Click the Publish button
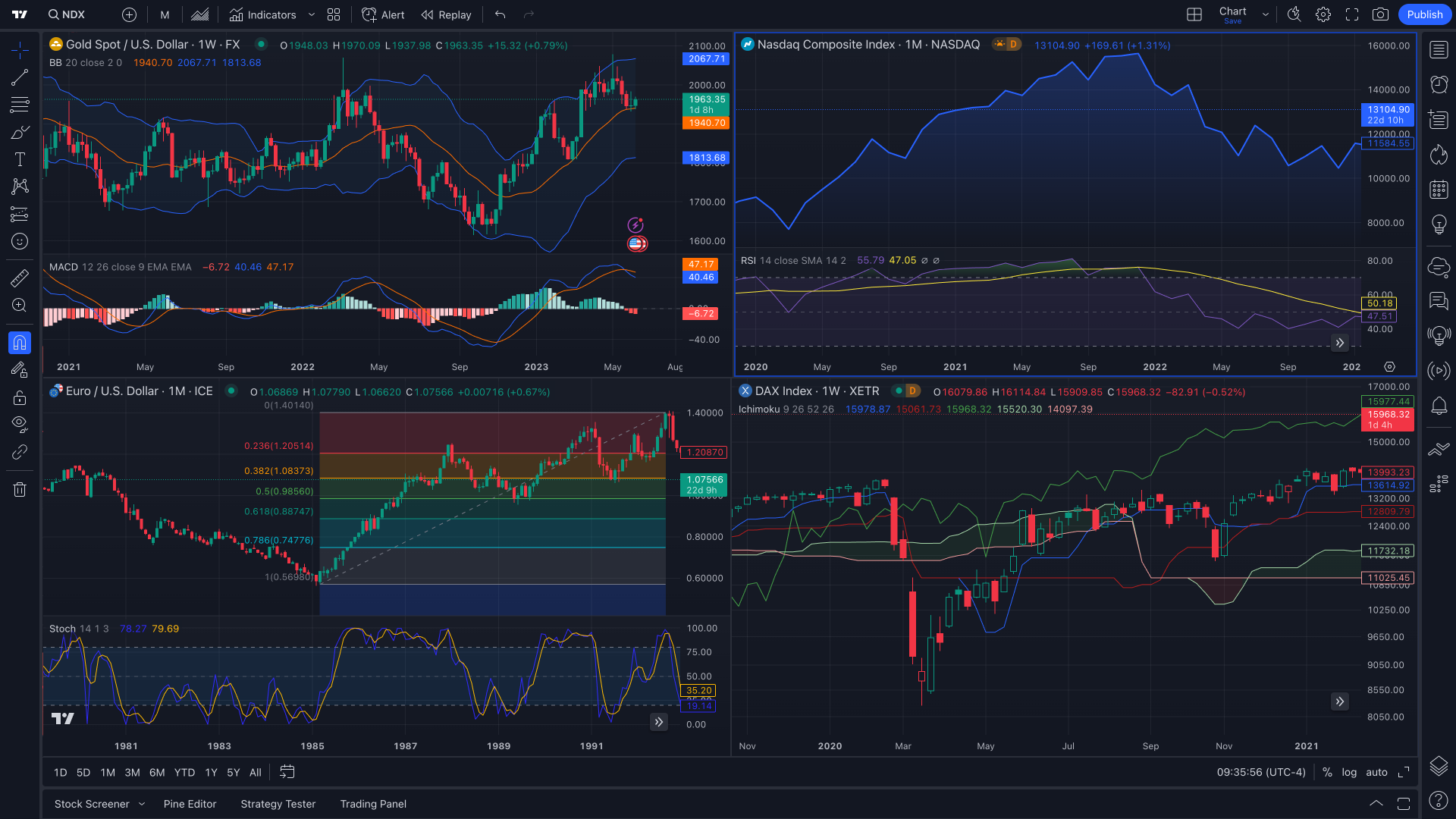The width and height of the screenshot is (1456, 819). point(1424,14)
